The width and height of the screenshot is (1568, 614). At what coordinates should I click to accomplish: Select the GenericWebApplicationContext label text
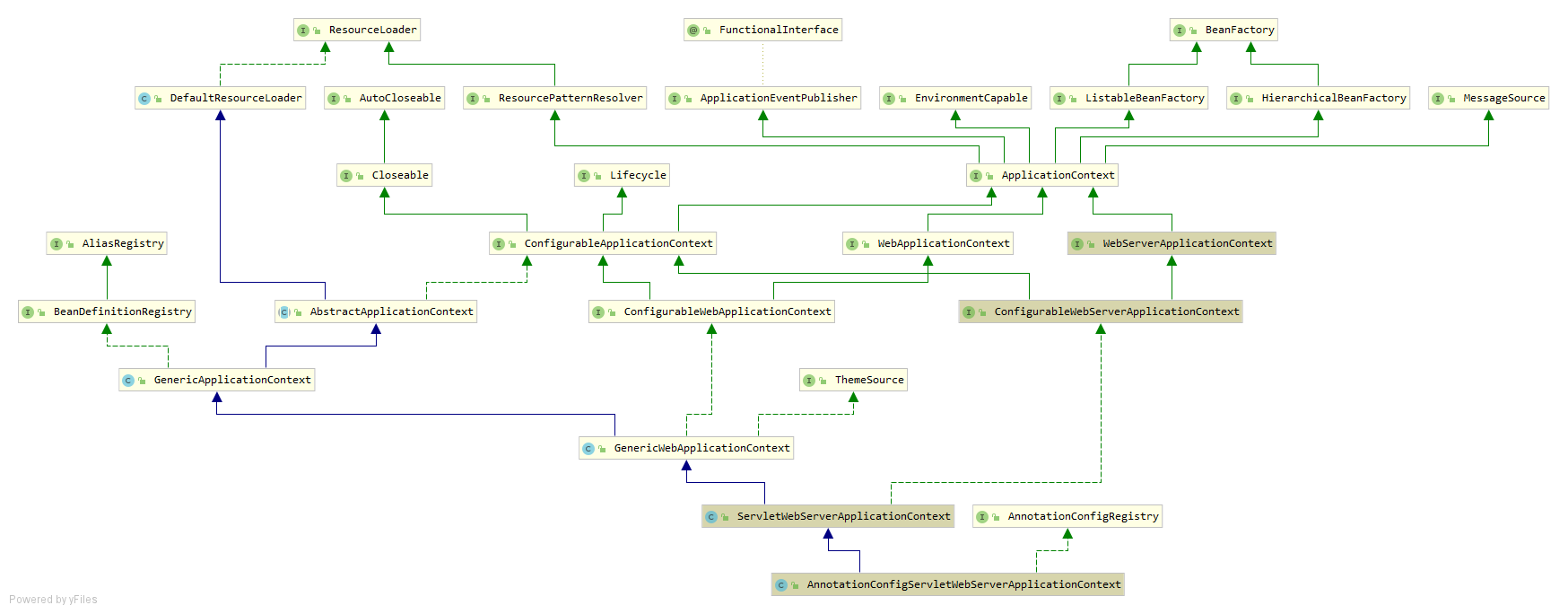(701, 448)
